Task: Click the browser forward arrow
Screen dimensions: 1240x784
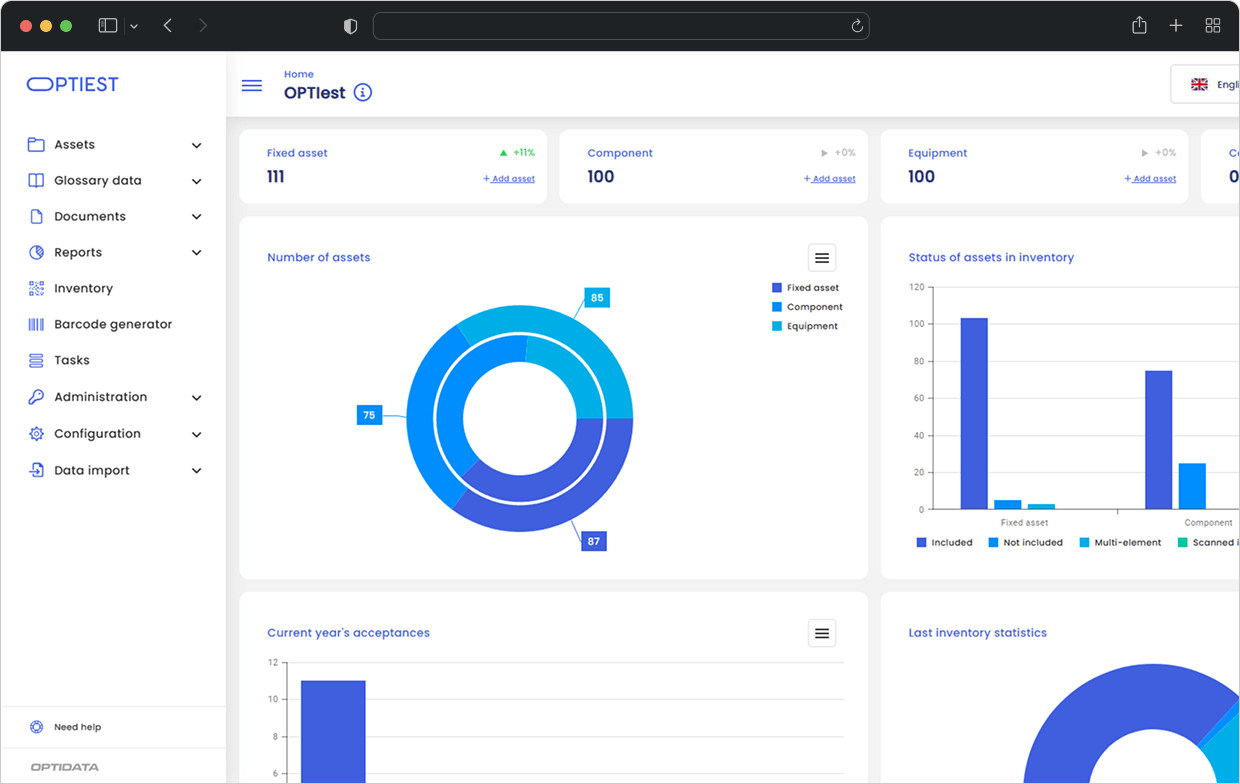Action: (203, 26)
